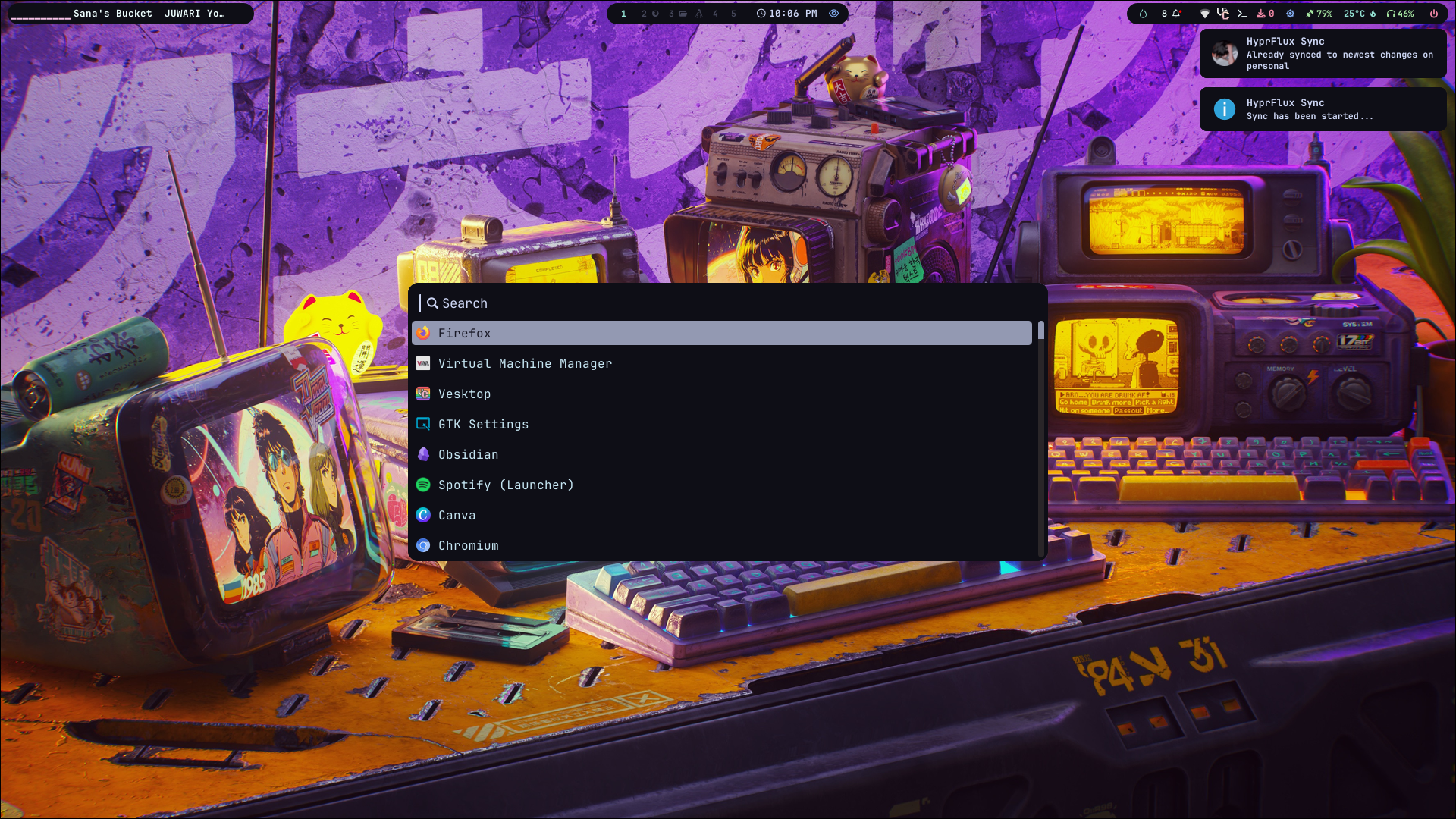This screenshot has width=1456, height=819.
Task: Launch the Vesktop app
Action: (x=721, y=394)
